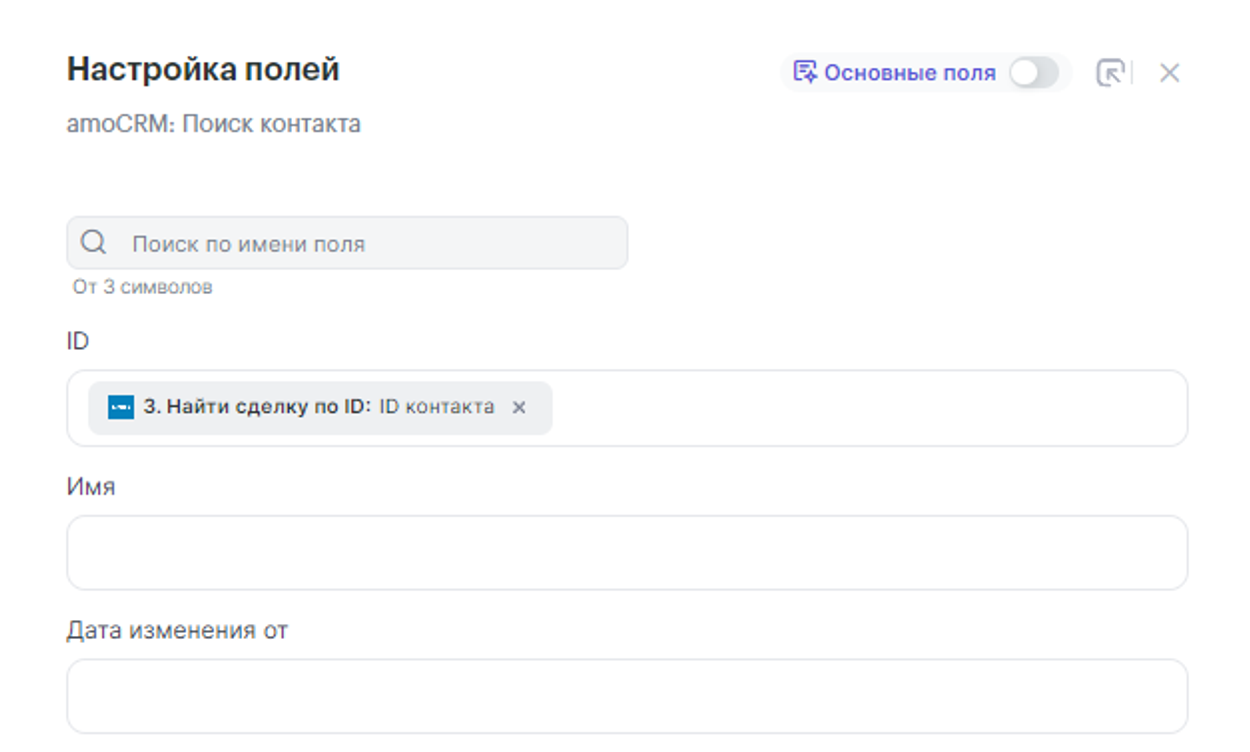1250x752 pixels.
Task: Click the ID field label
Action: 78,342
